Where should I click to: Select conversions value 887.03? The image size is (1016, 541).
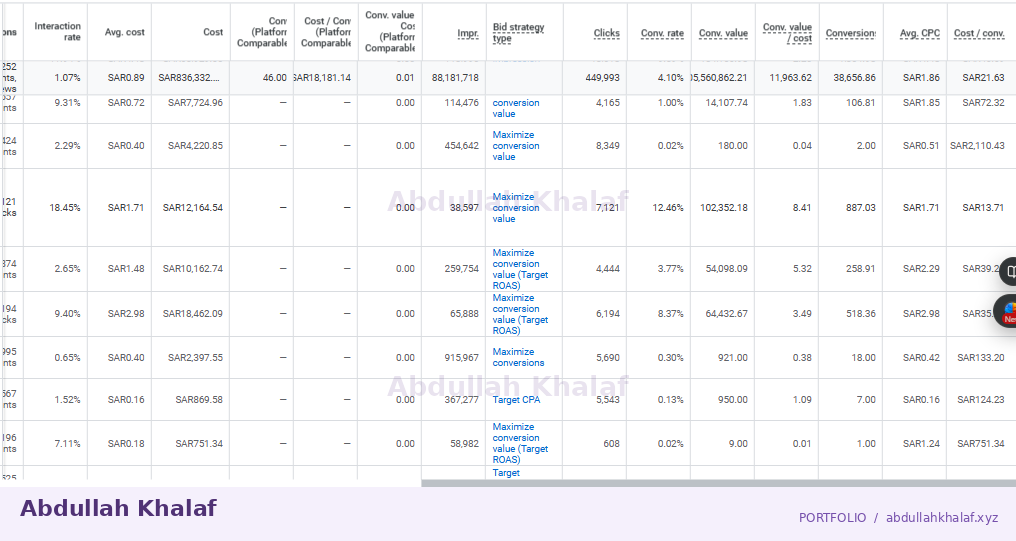click(x=860, y=208)
